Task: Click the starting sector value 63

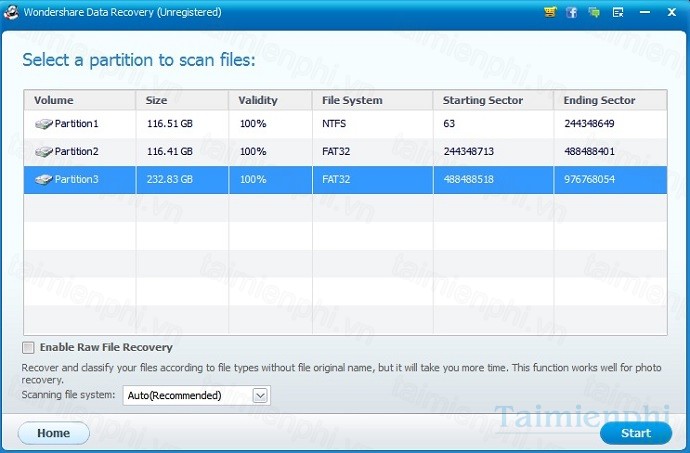Action: point(449,124)
